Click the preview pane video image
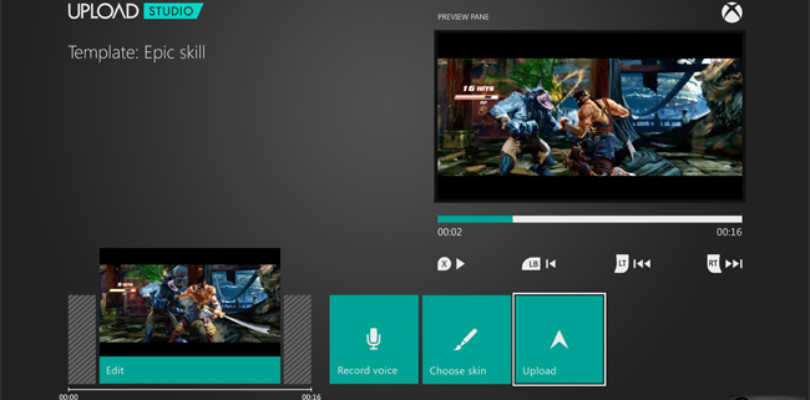 [589, 116]
